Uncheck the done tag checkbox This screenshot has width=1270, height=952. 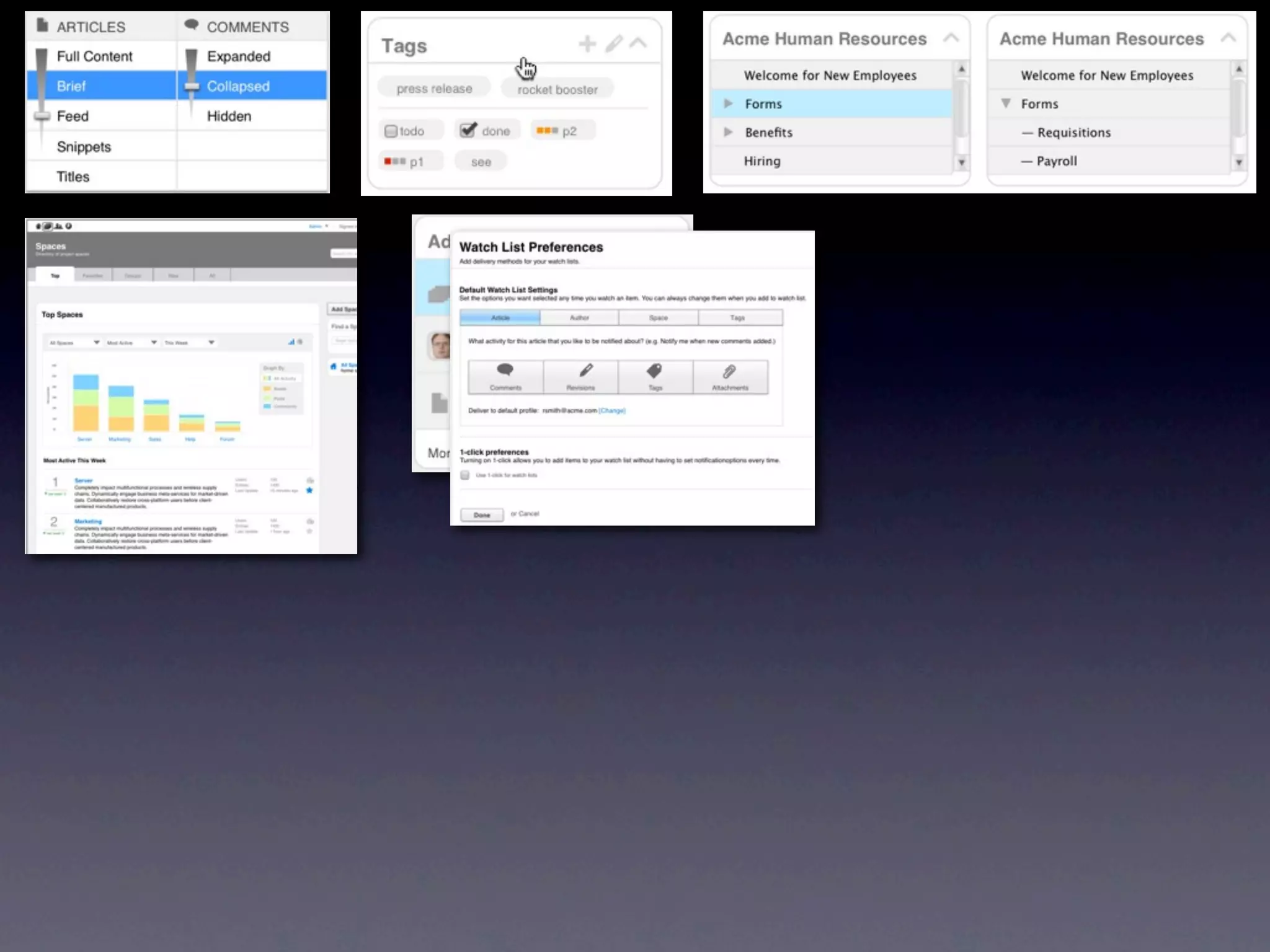[468, 130]
